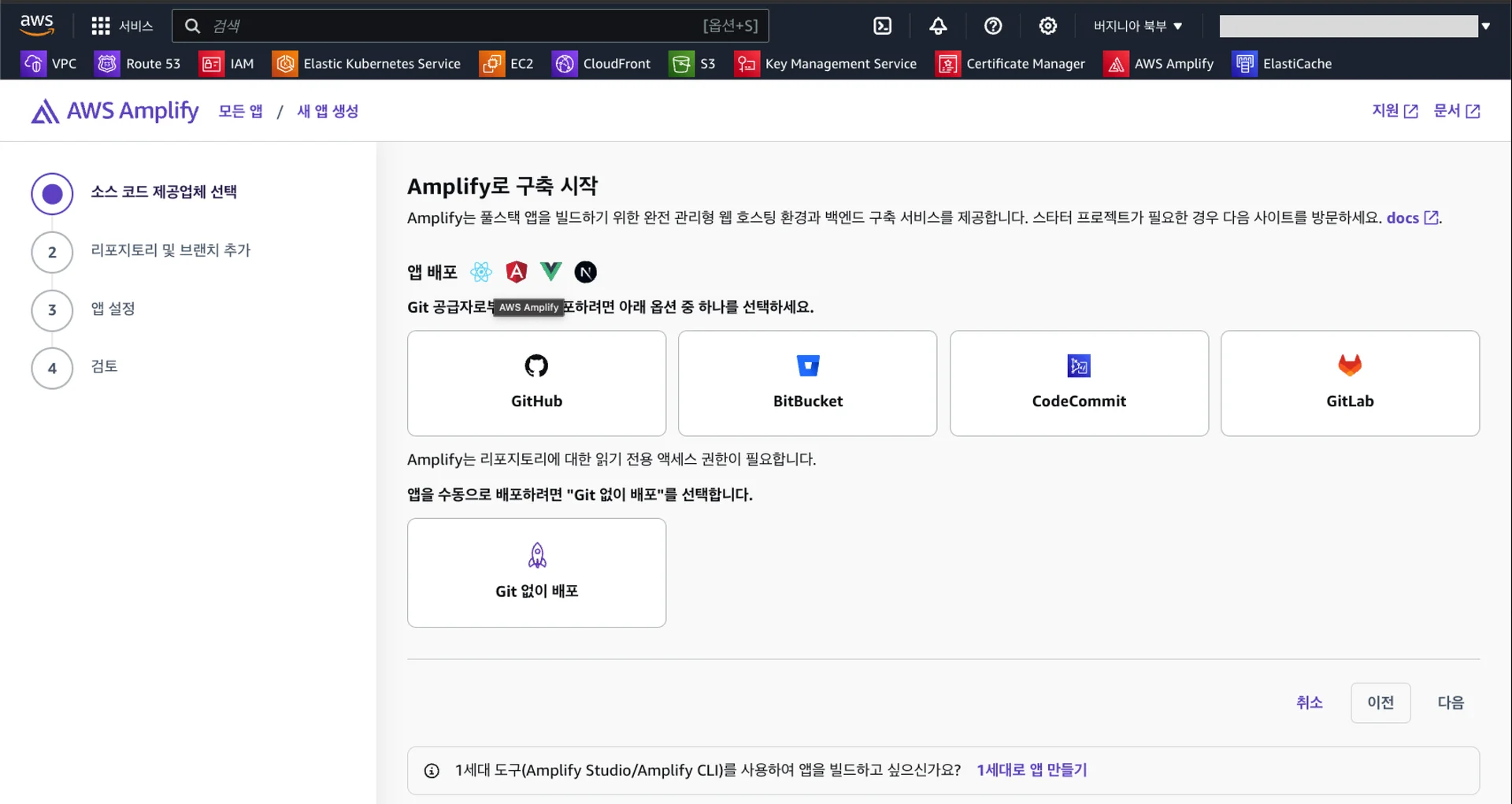Image resolution: width=1512 pixels, height=804 pixels.
Task: Select GitHub as source provider
Action: (536, 383)
